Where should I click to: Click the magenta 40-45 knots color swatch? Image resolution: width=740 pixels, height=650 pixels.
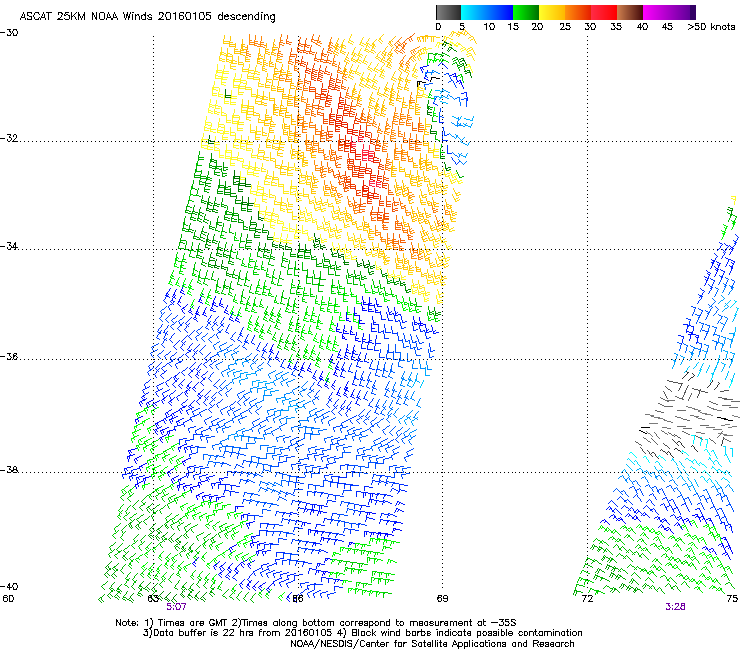click(656, 12)
